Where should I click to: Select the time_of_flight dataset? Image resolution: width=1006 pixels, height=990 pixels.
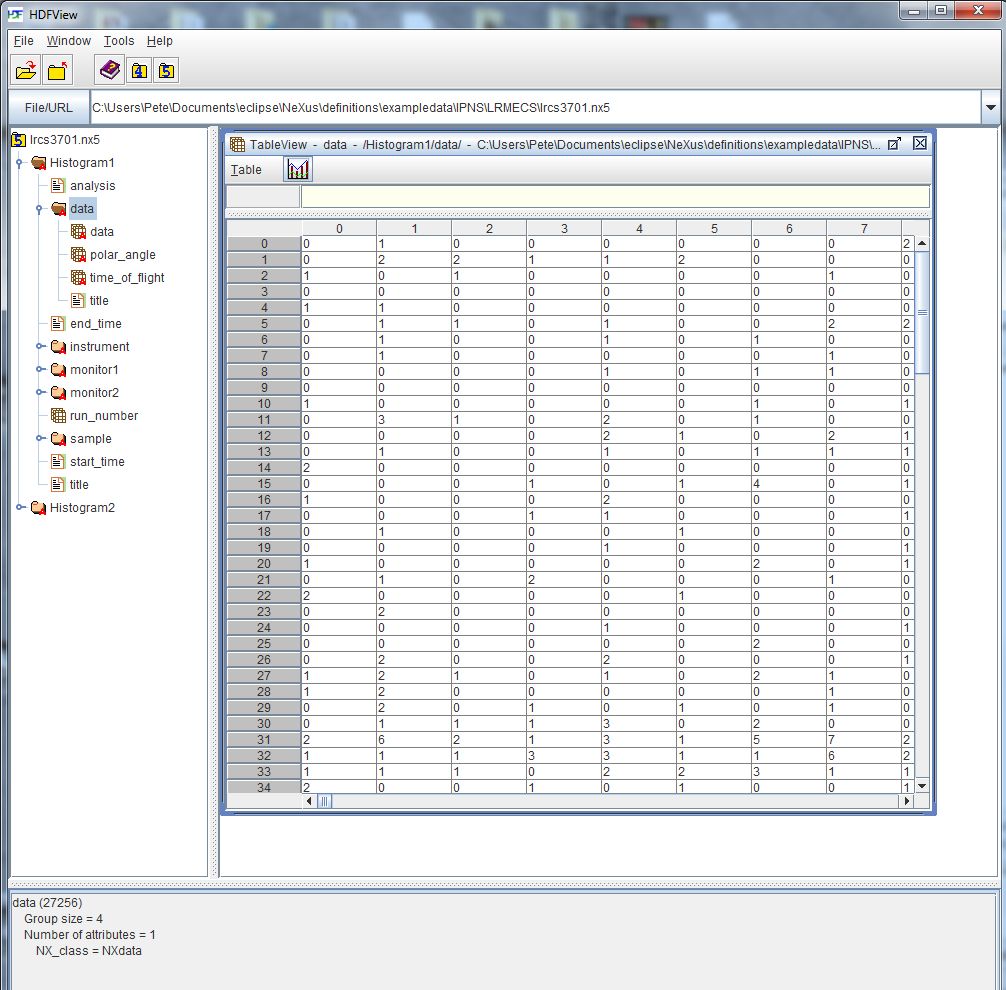pyautogui.click(x=126, y=277)
